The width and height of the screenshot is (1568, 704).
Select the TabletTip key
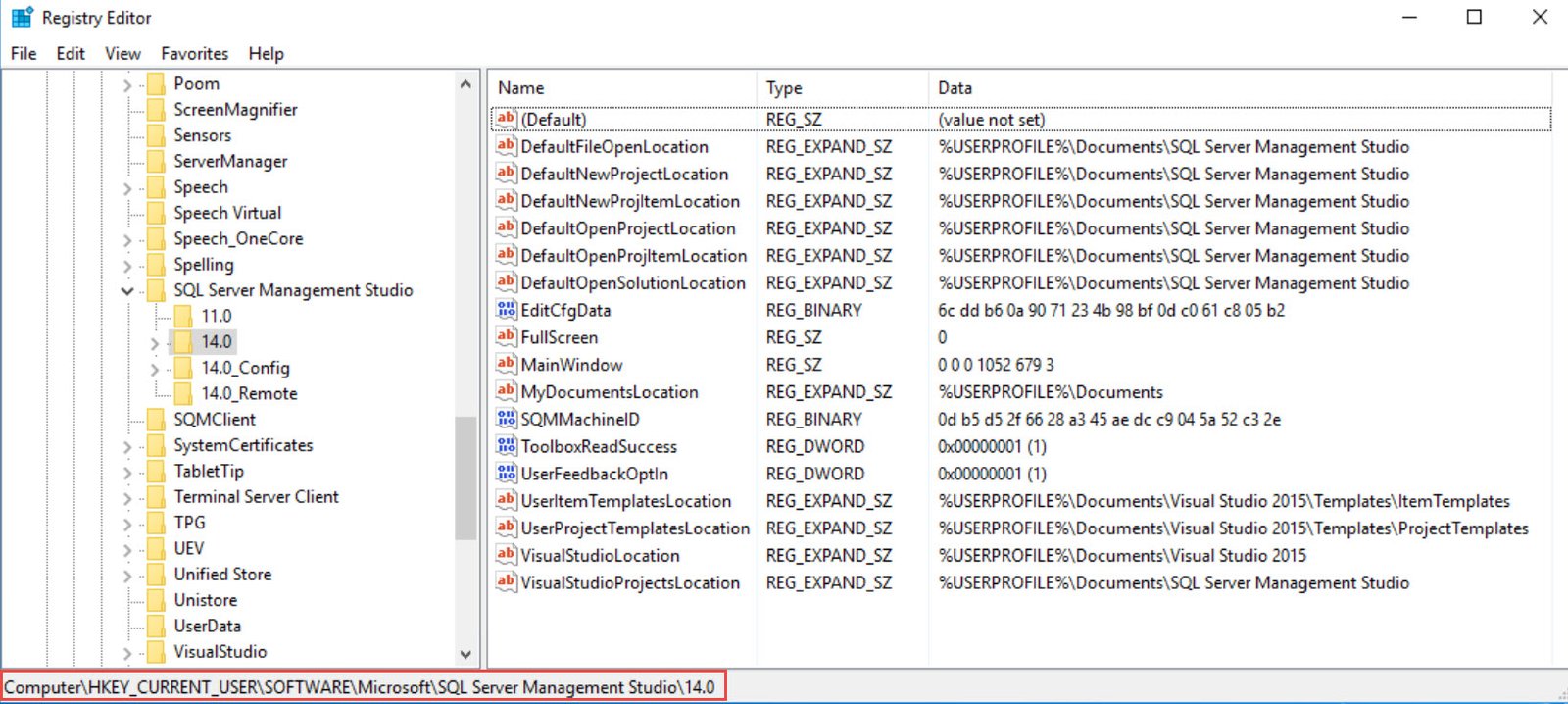click(x=209, y=471)
